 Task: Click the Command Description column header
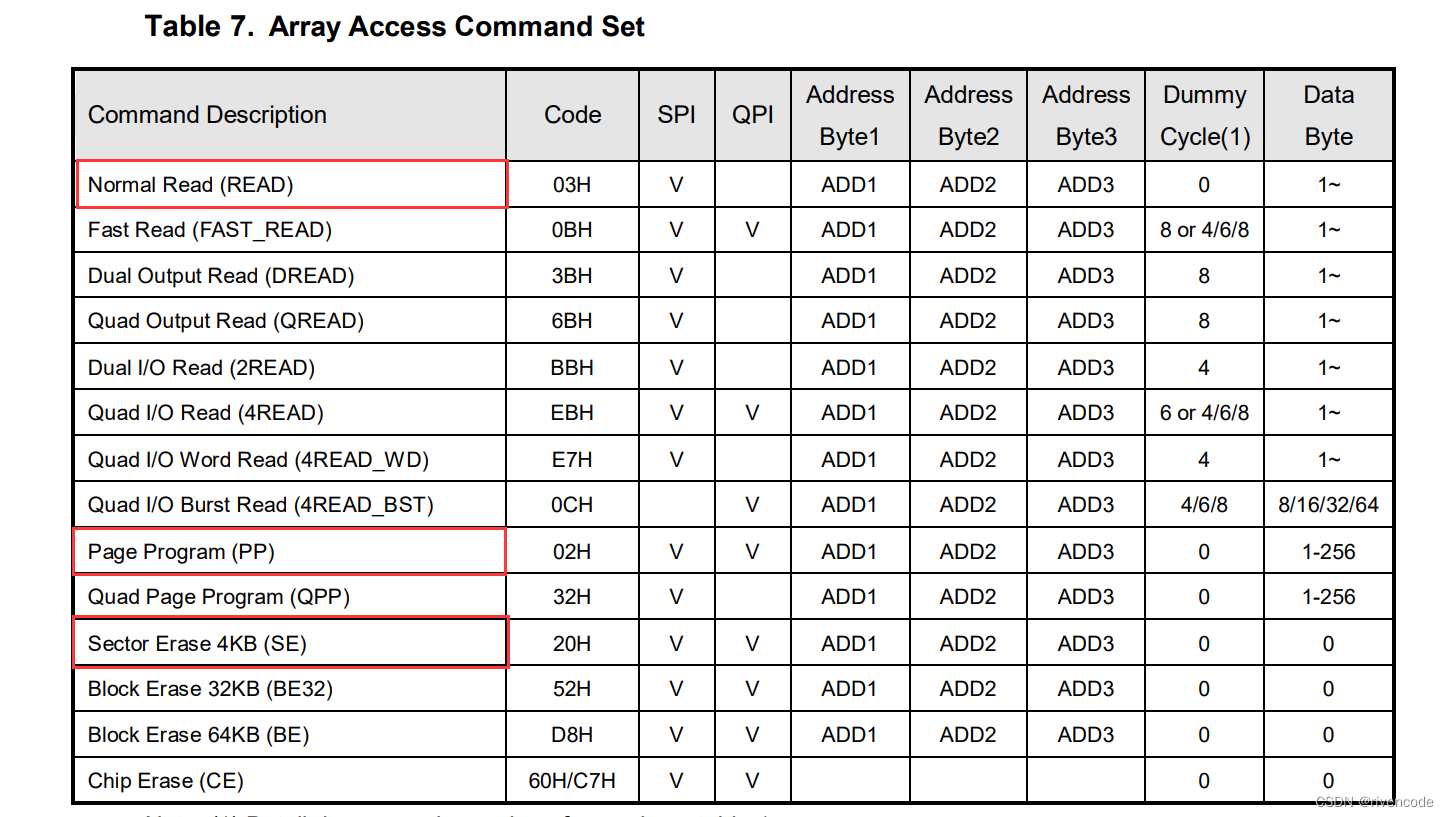(207, 115)
